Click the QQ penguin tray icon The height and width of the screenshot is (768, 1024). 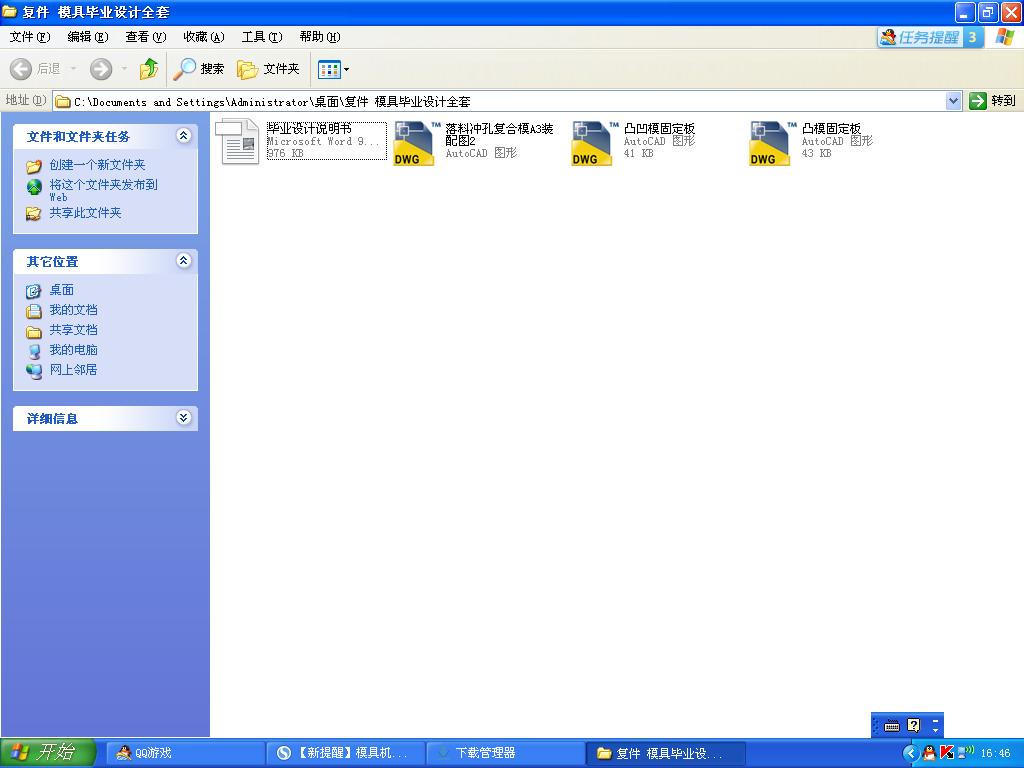coord(929,753)
